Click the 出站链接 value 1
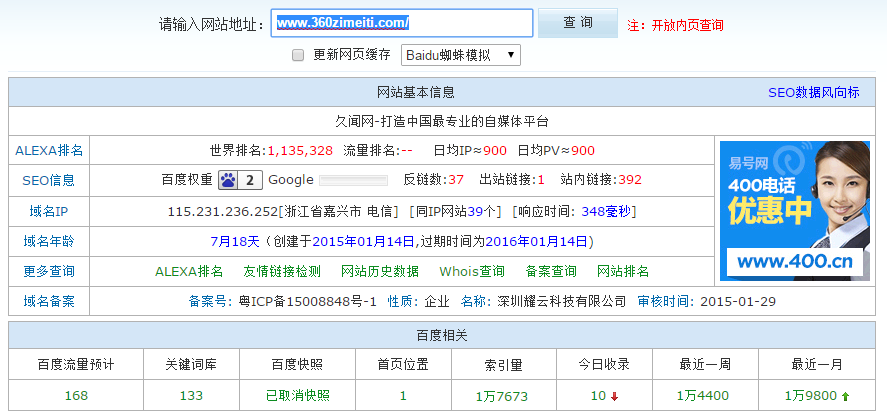The width and height of the screenshot is (887, 415). [541, 180]
